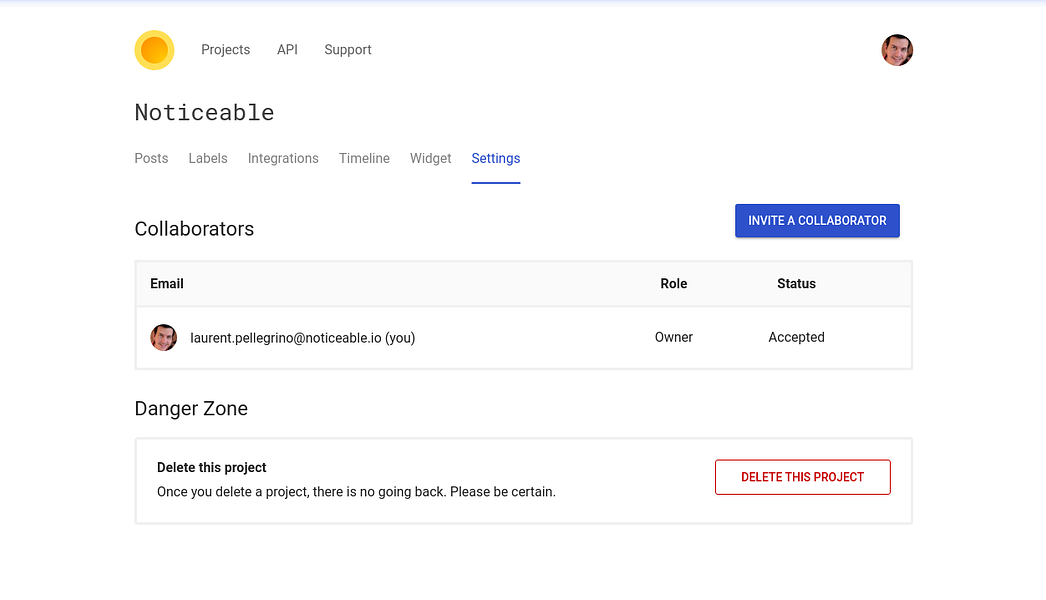Image resolution: width=1046 pixels, height=600 pixels.
Task: Switch to the Posts tab
Action: point(151,158)
